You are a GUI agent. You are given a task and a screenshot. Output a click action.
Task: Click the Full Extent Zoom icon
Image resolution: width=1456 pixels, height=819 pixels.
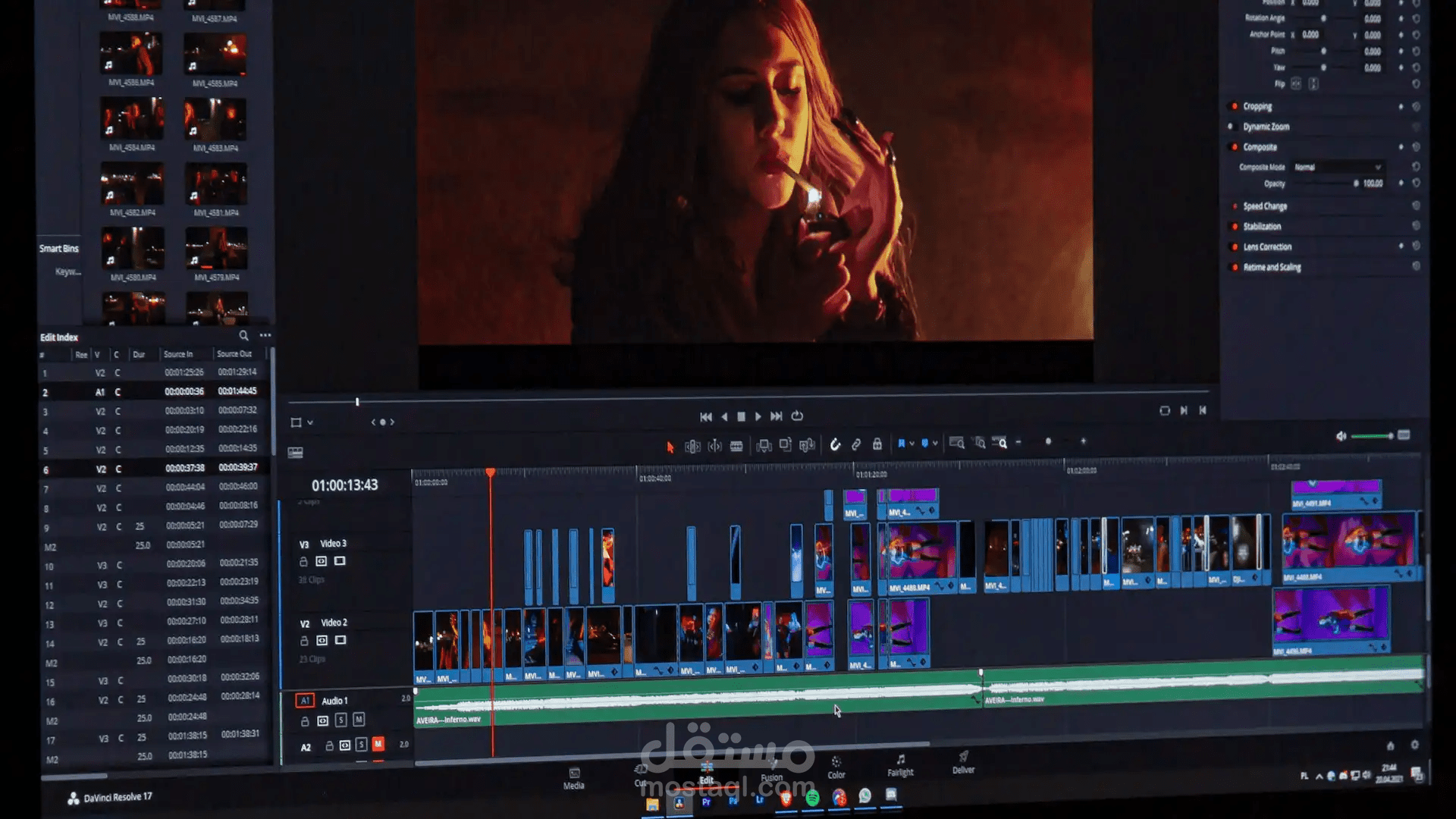957,443
